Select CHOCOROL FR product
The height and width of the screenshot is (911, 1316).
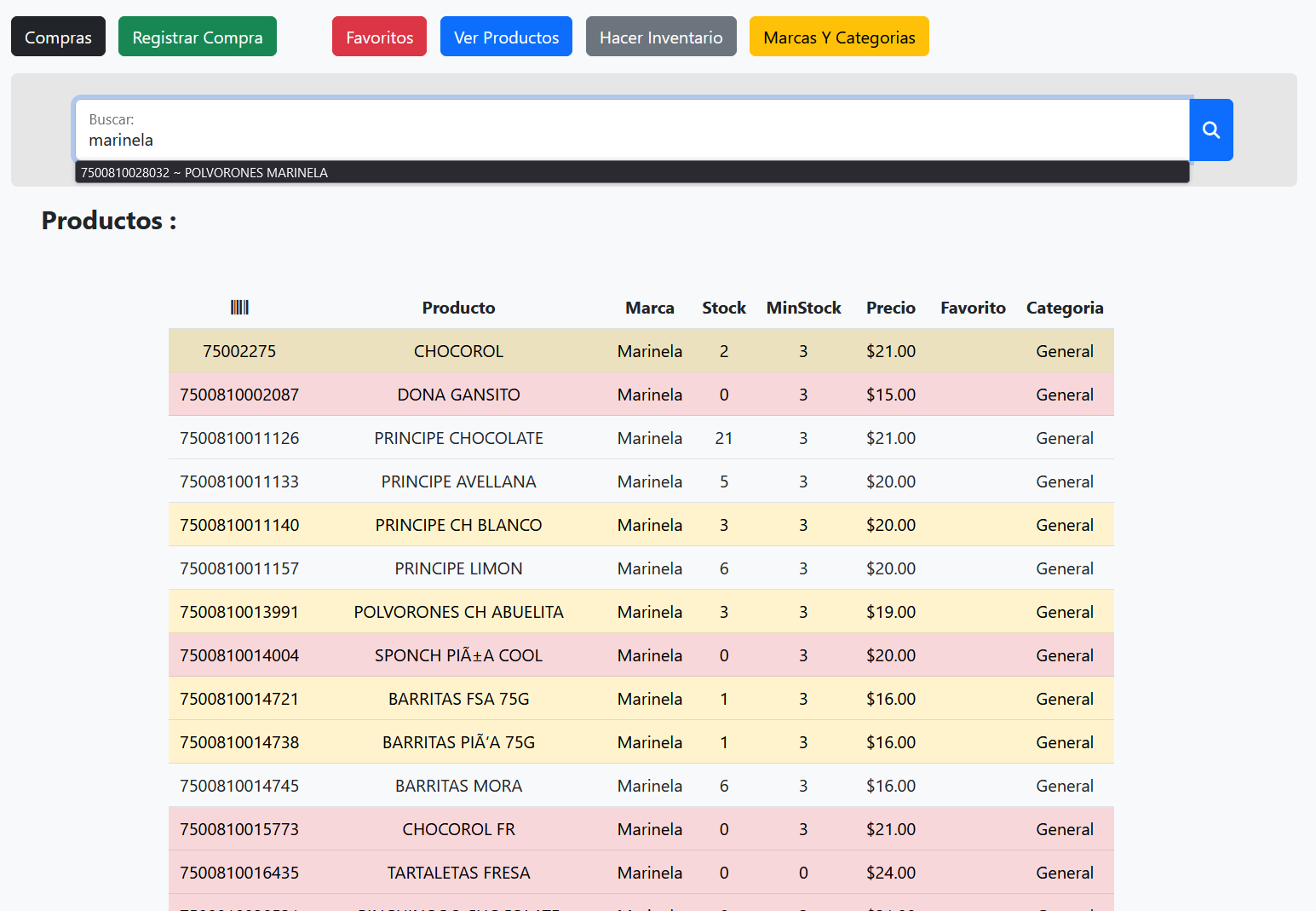(x=458, y=829)
